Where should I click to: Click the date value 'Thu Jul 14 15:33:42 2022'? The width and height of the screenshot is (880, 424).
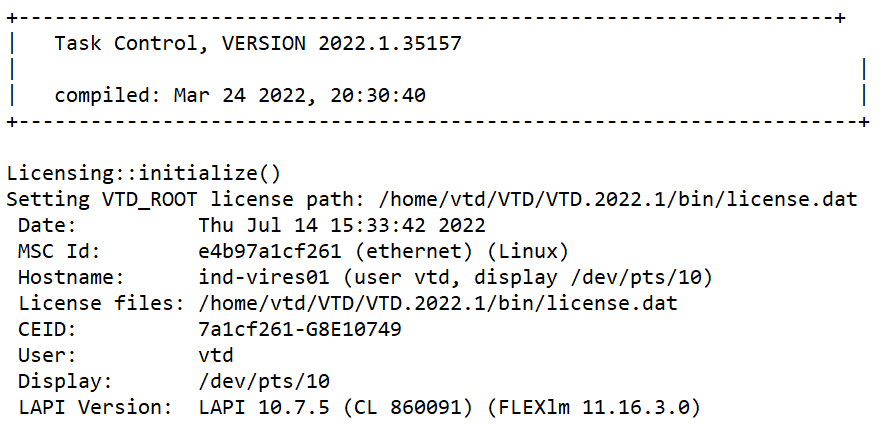tap(342, 225)
